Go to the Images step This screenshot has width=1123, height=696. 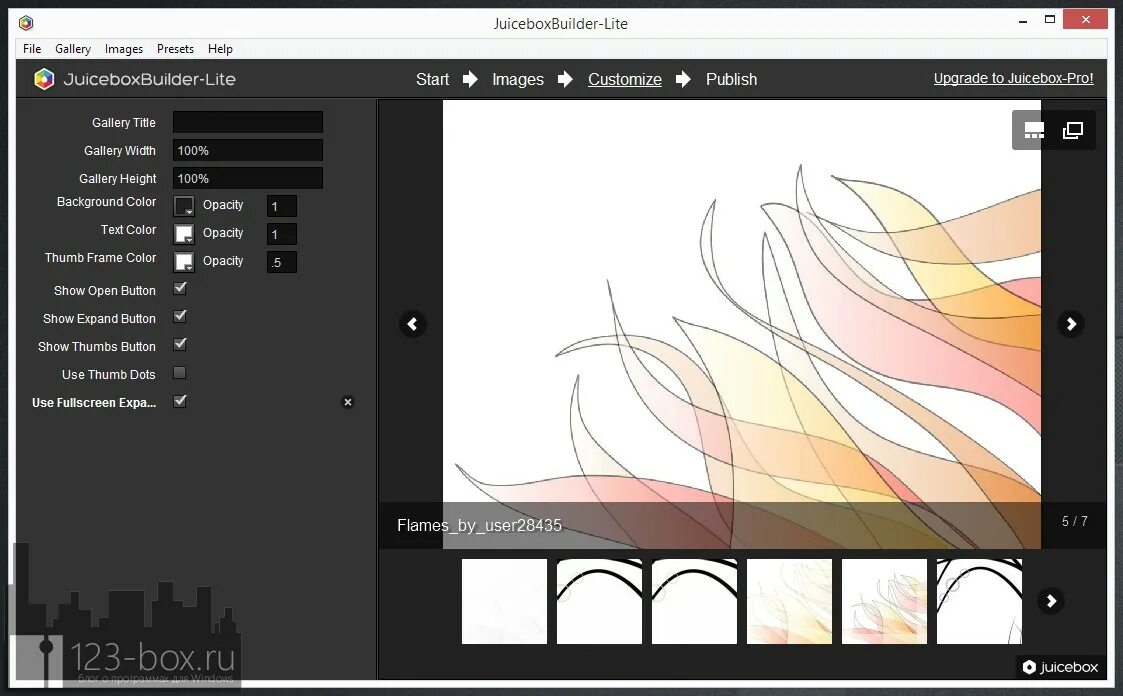(518, 79)
